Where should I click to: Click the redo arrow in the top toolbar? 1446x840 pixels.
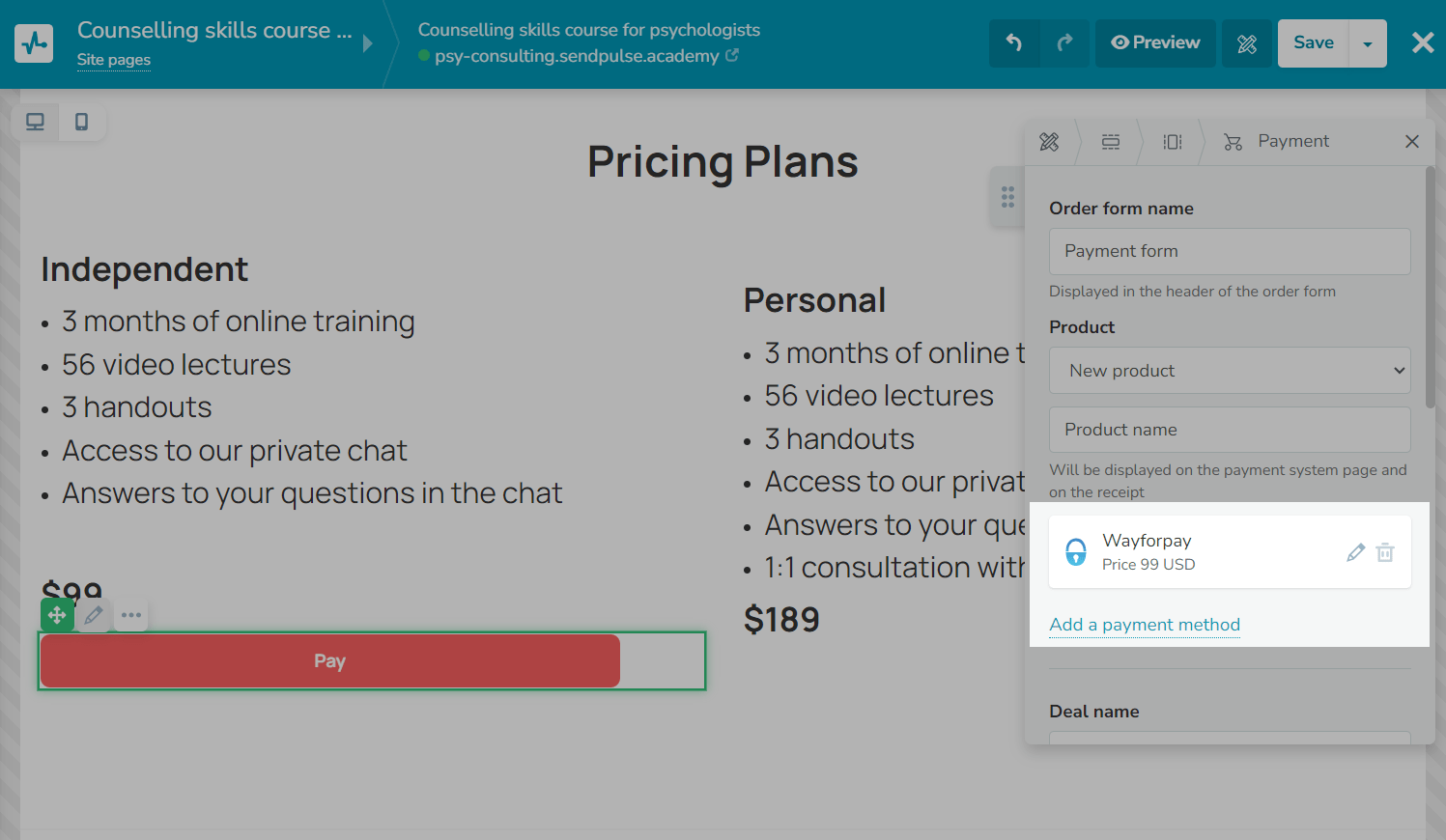pyautogui.click(x=1064, y=42)
